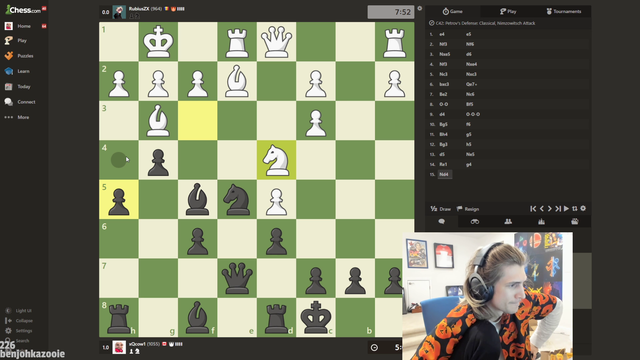Select the white pawn on c3
Viewport: 640px width, 360px height.
(316, 120)
